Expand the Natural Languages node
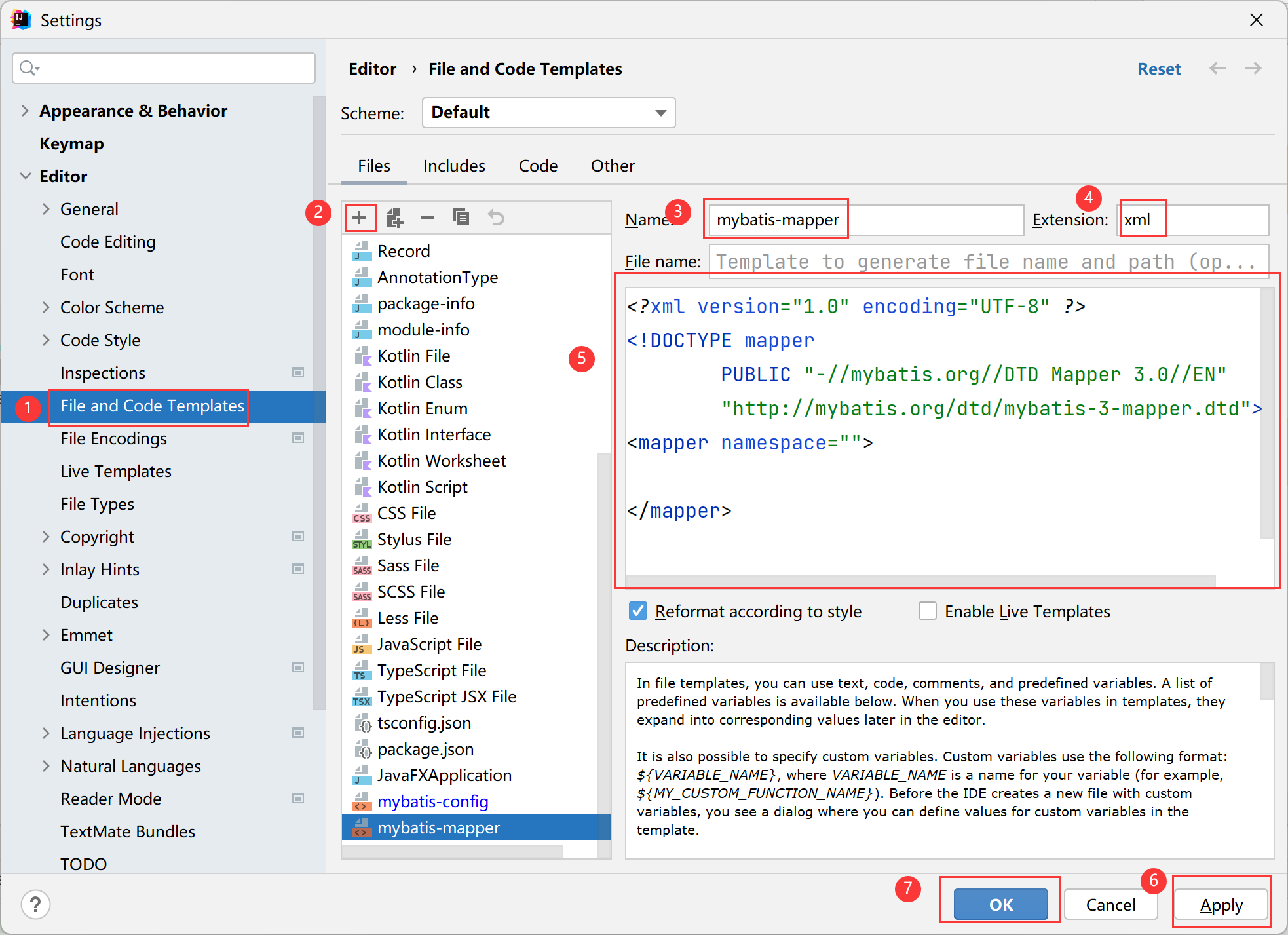Screen dimensions: 1288x935 tap(46, 766)
